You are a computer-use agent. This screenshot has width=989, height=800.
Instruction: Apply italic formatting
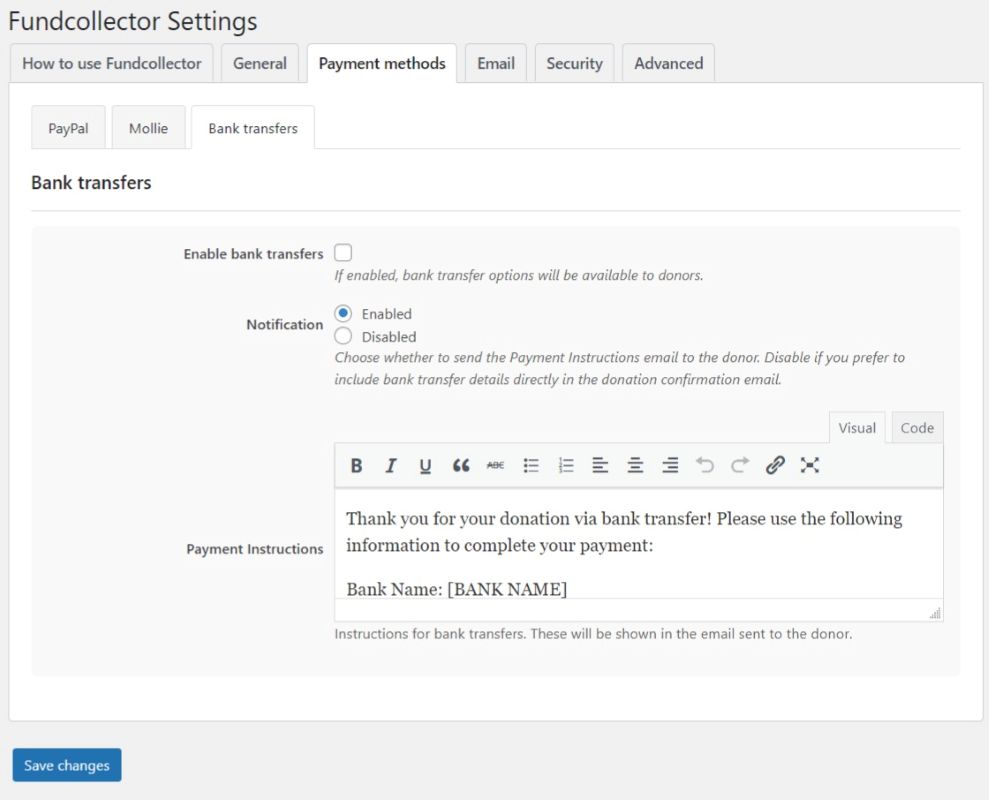[x=390, y=465]
